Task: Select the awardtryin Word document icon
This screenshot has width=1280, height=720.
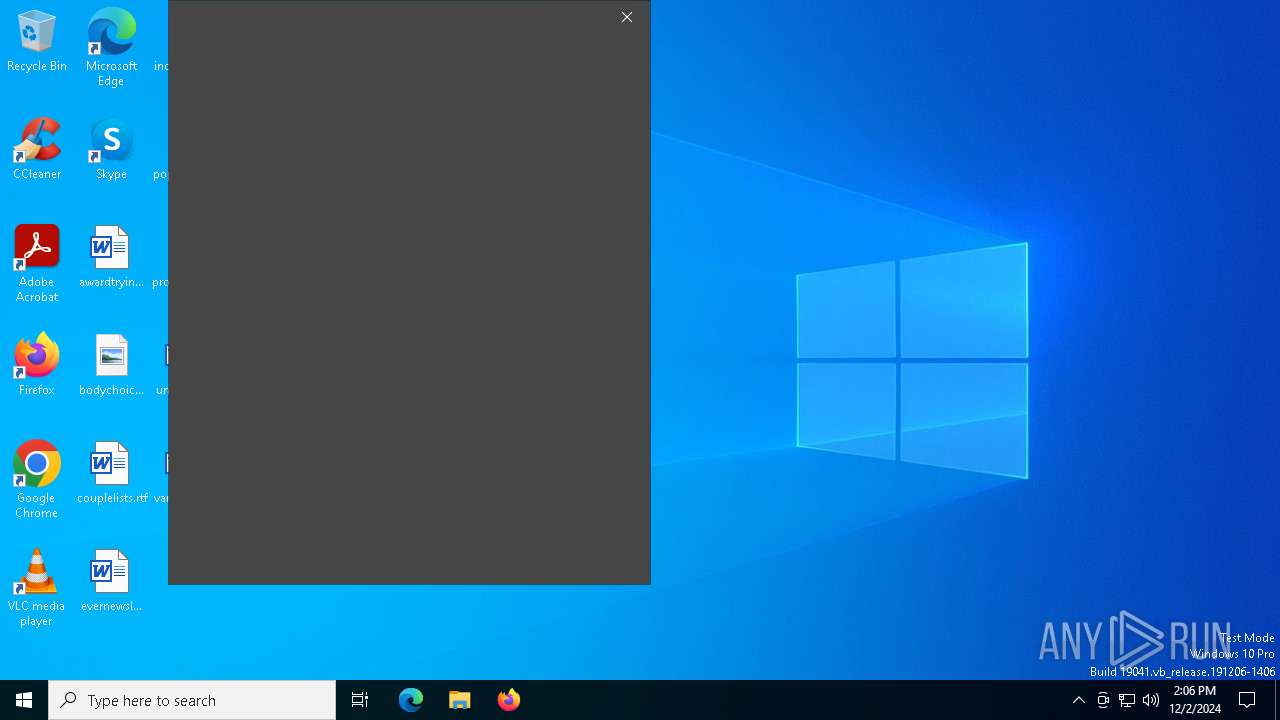Action: click(111, 257)
